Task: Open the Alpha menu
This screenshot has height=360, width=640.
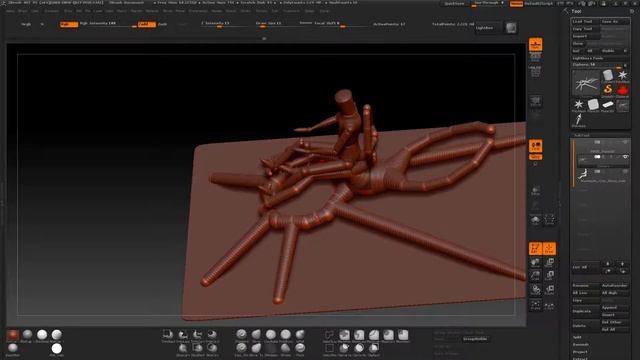Action: click(x=10, y=11)
